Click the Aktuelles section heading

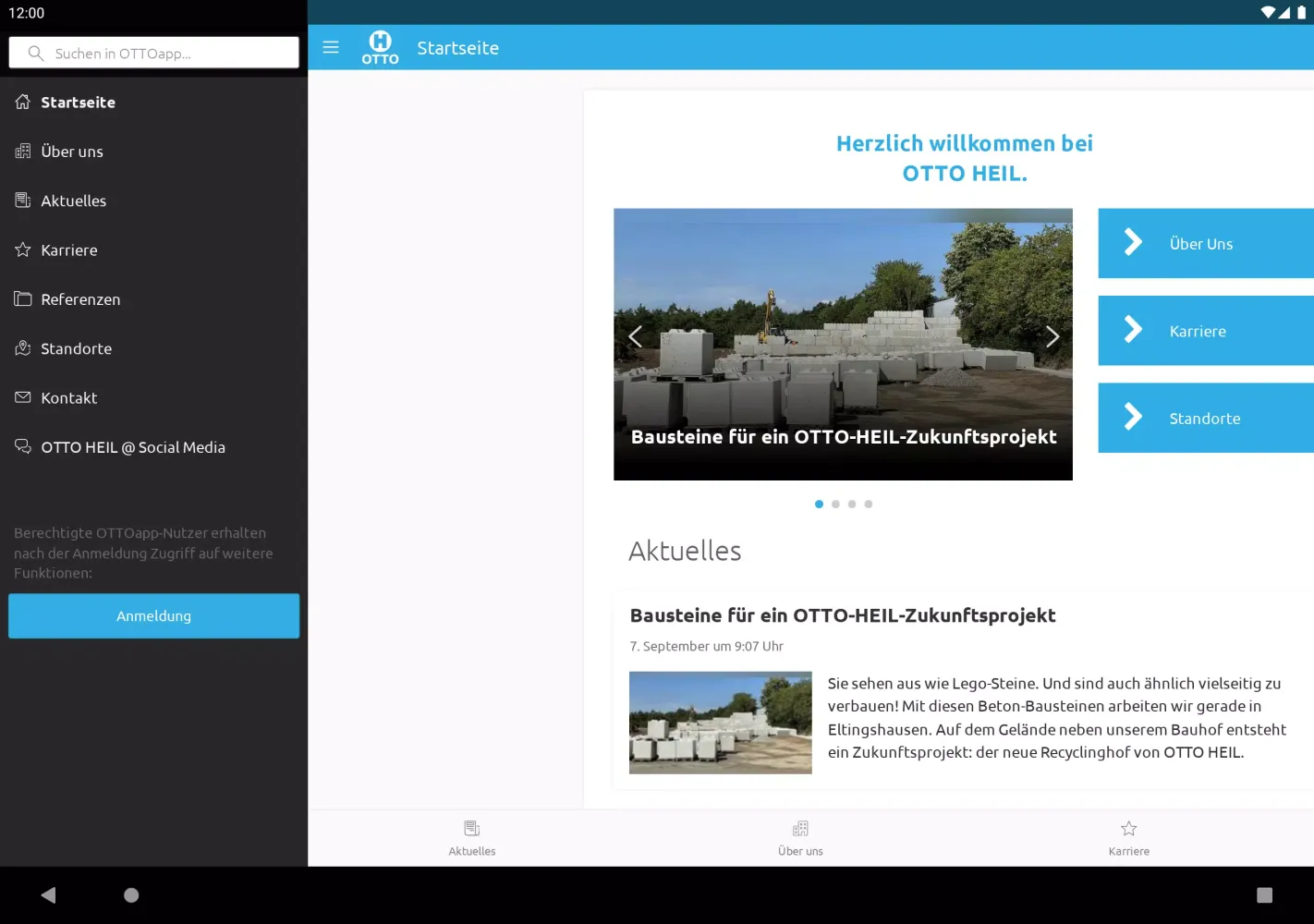tap(685, 551)
